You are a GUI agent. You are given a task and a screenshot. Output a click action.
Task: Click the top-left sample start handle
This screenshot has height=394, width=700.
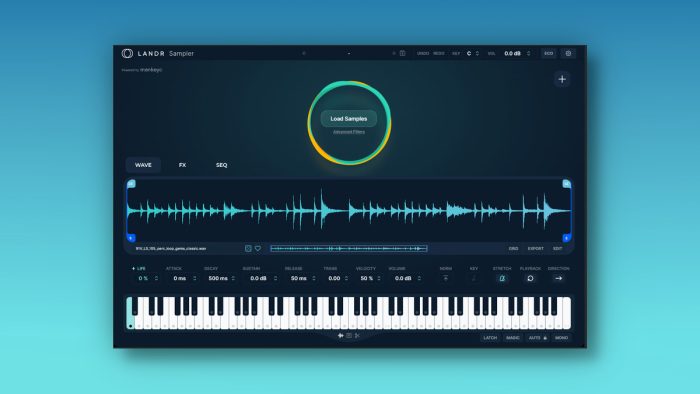[x=131, y=183]
